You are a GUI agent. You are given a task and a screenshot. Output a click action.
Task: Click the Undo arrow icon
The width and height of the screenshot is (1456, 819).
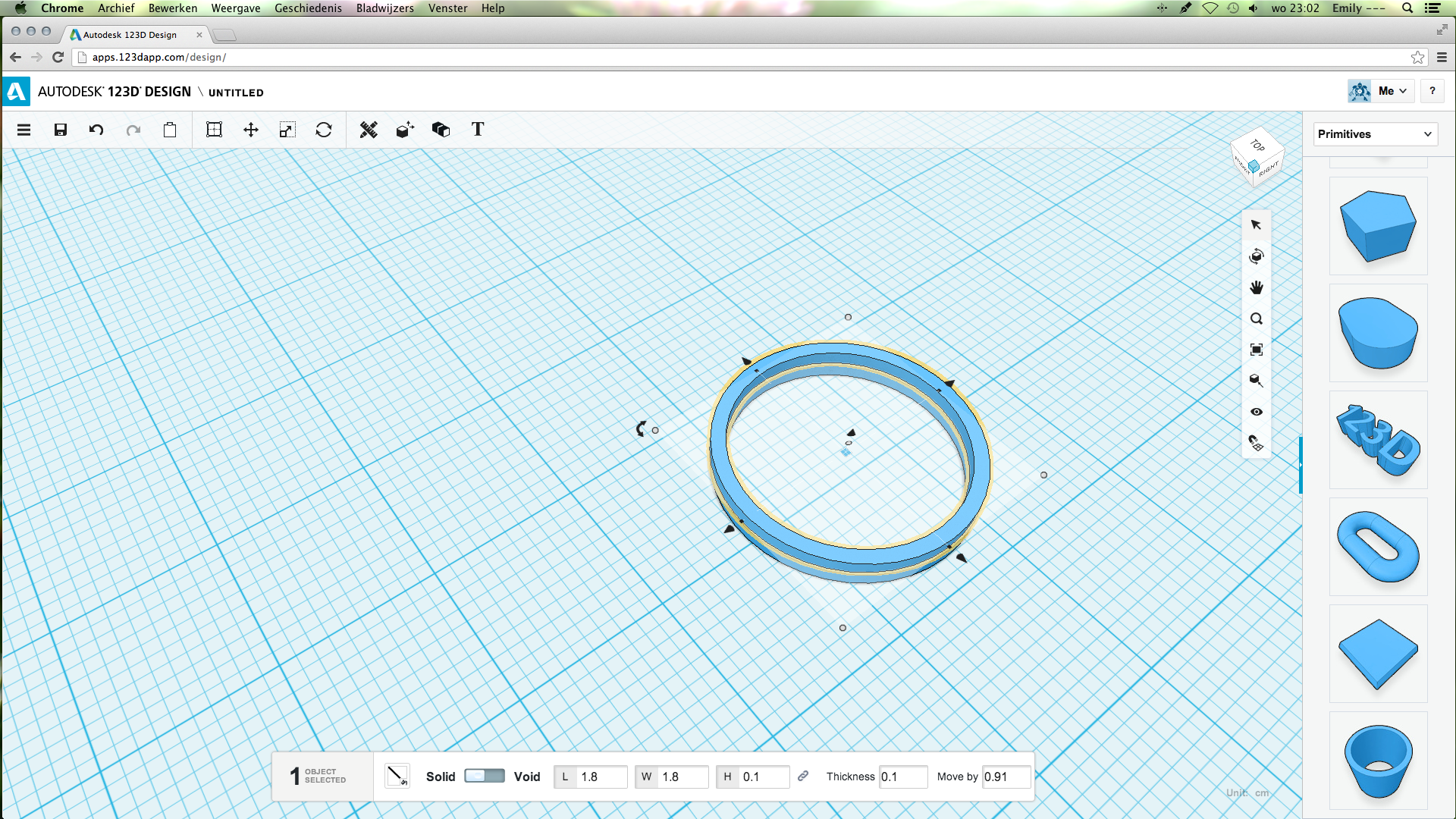pos(96,130)
